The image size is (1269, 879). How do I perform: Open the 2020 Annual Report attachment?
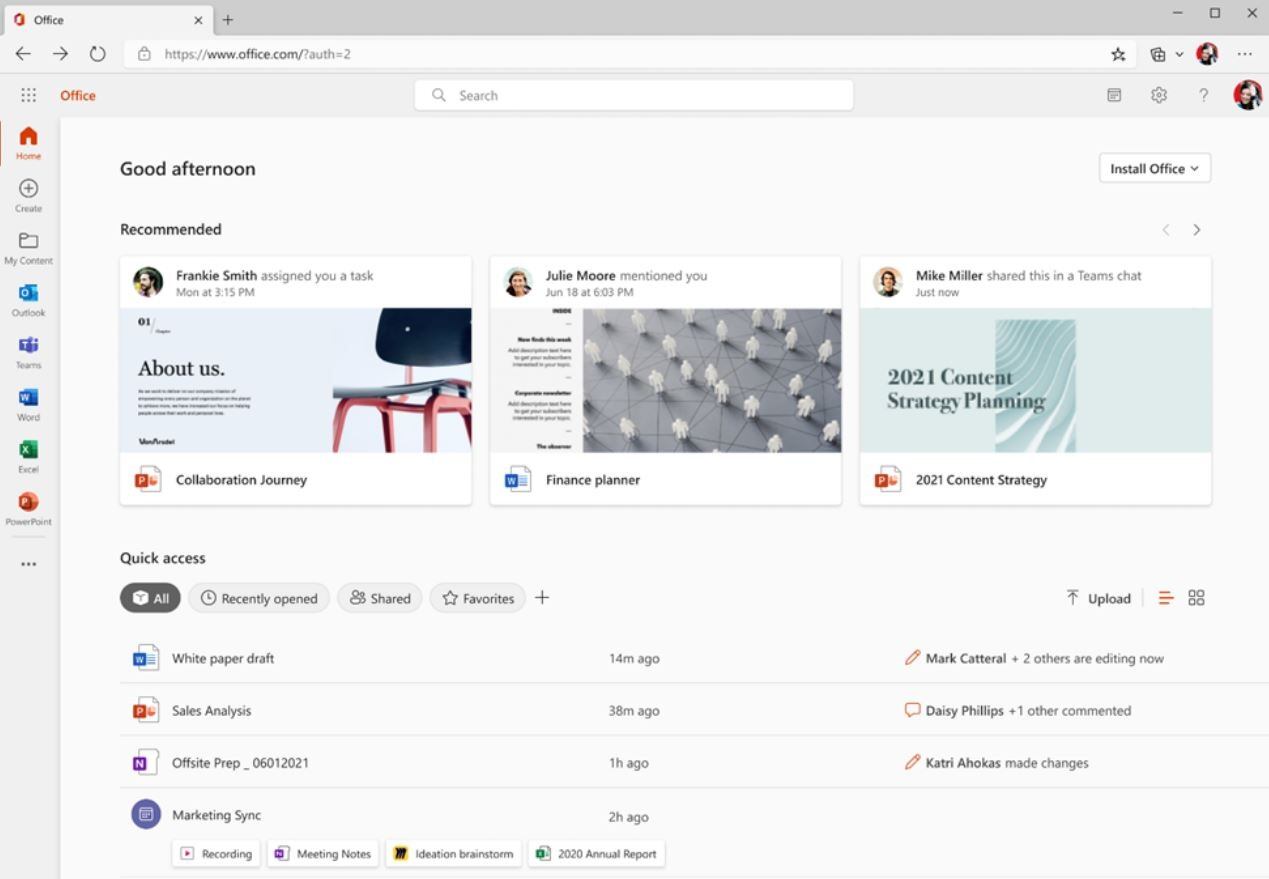click(x=597, y=854)
